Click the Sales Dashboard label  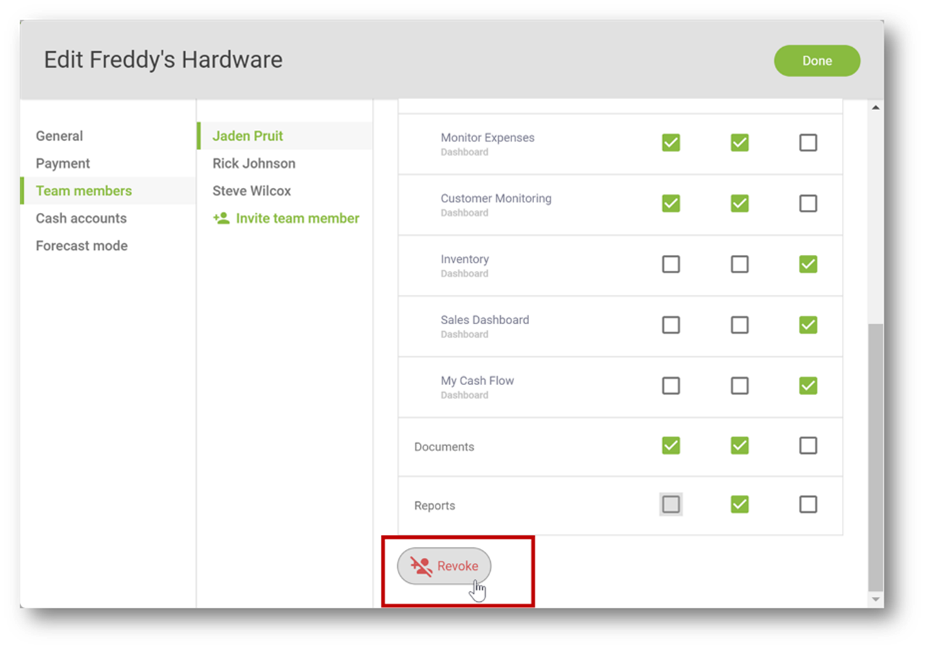click(x=484, y=320)
